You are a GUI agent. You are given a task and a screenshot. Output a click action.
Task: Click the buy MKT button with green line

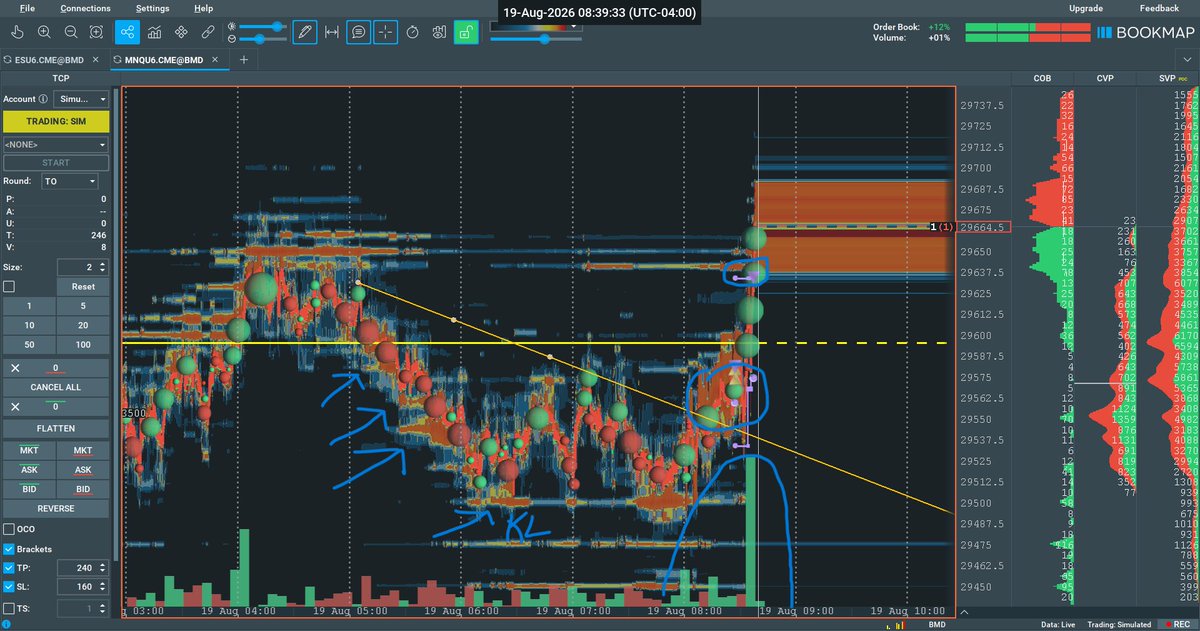point(29,451)
